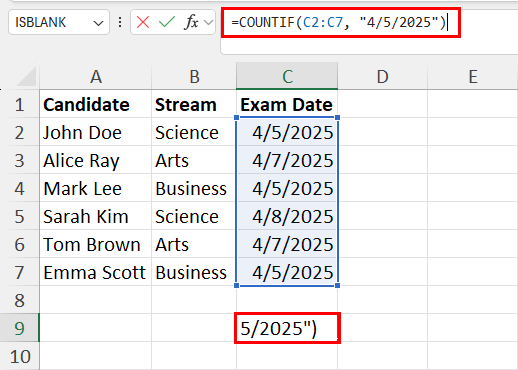Select row 8 header
This screenshot has height=370, width=518.
[x=19, y=300]
